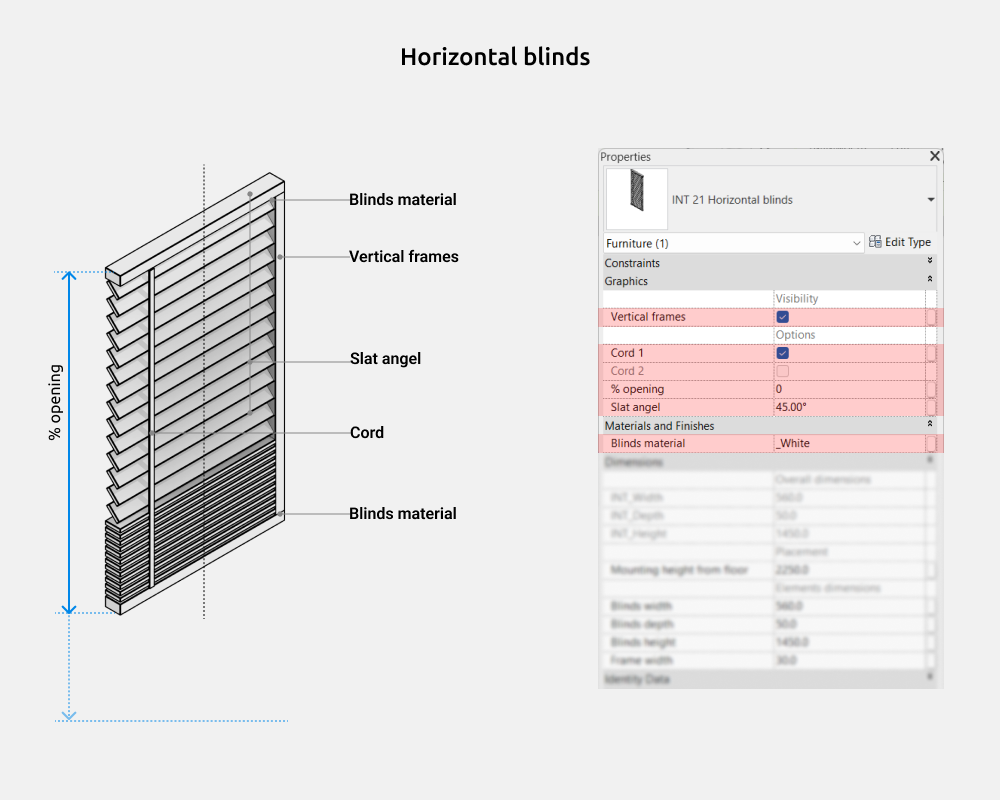Click the Cord 2 parameter label
1000x800 pixels.
click(627, 371)
